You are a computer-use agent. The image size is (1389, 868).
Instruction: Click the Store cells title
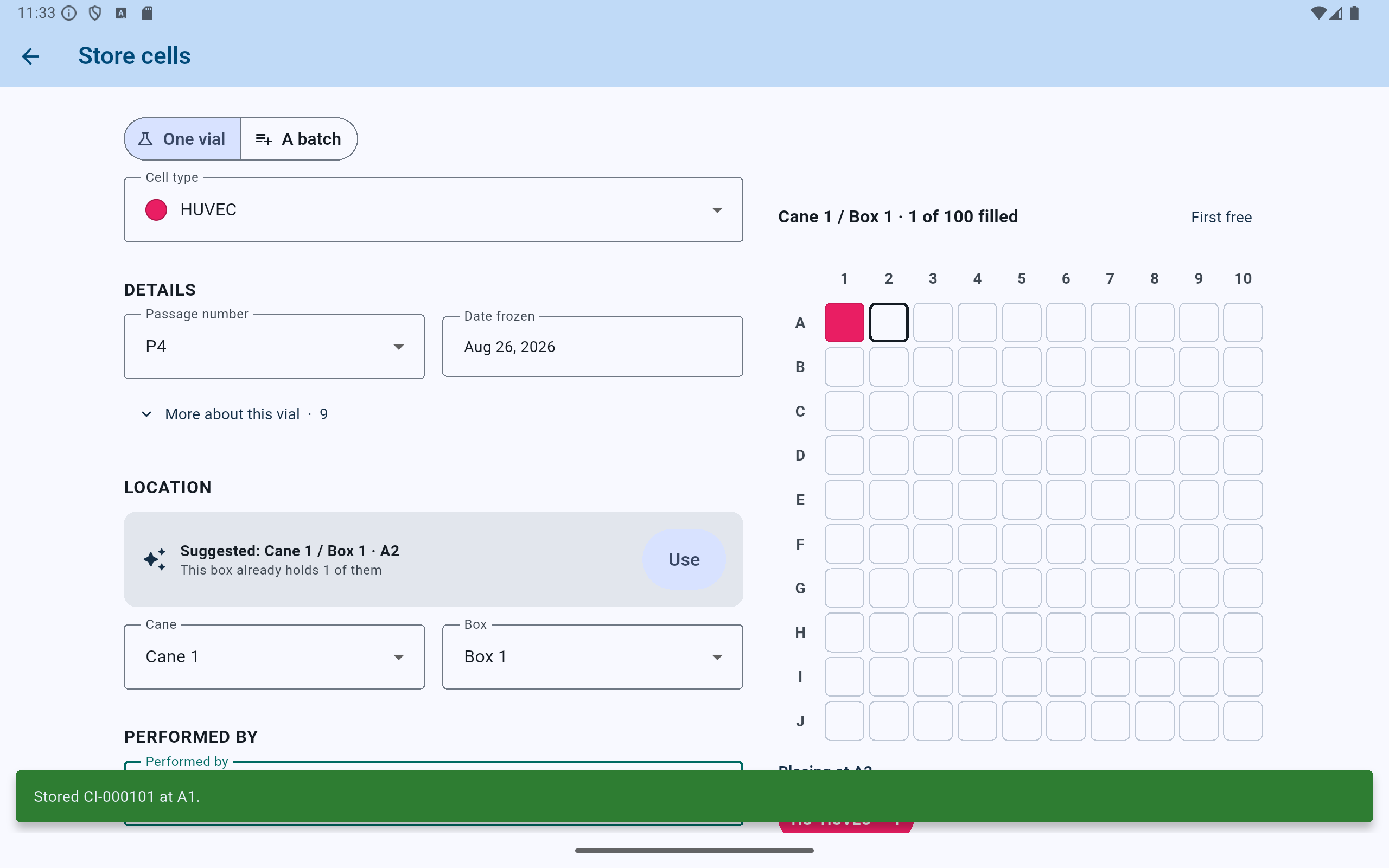(135, 56)
